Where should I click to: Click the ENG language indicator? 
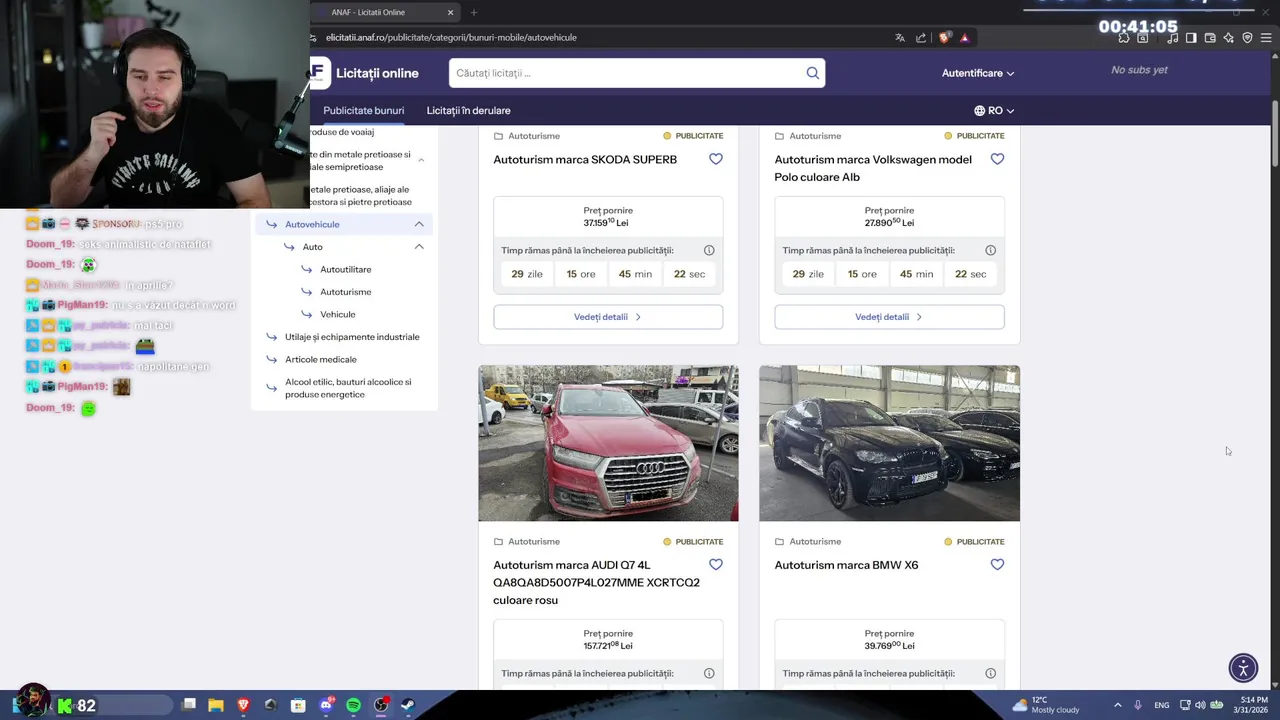1161,705
